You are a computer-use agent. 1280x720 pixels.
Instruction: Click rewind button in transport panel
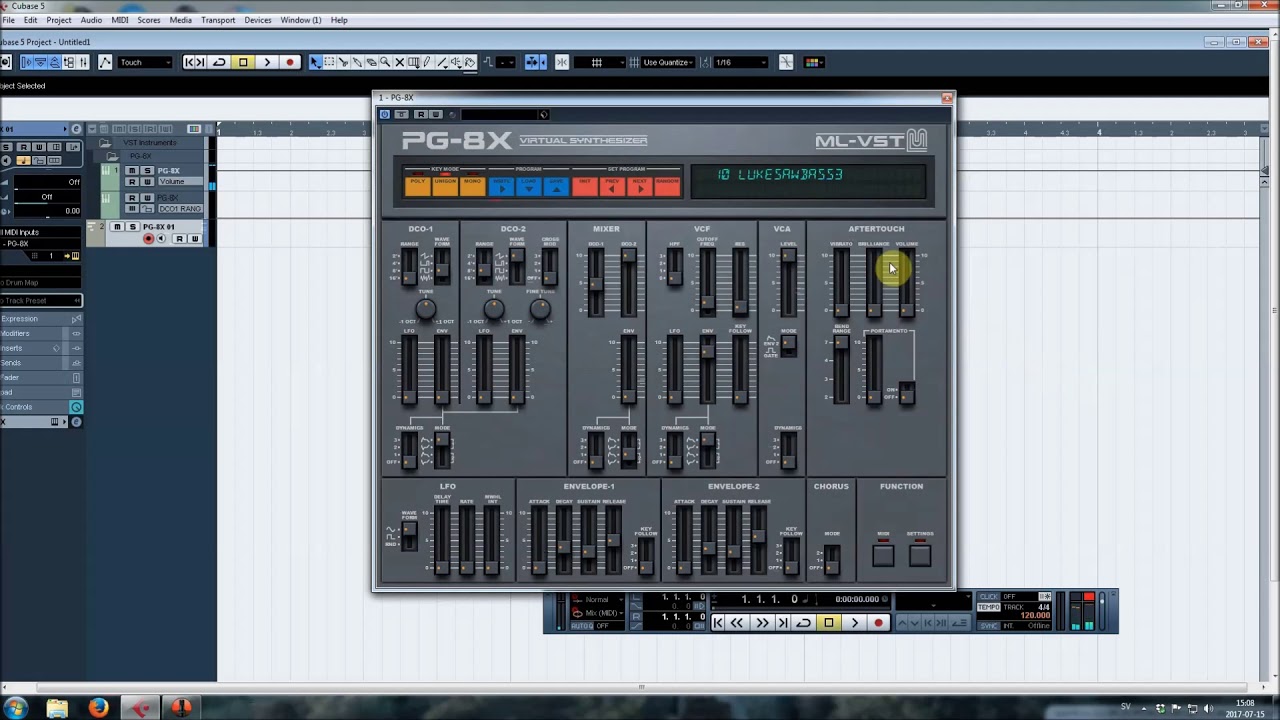pyautogui.click(x=737, y=623)
